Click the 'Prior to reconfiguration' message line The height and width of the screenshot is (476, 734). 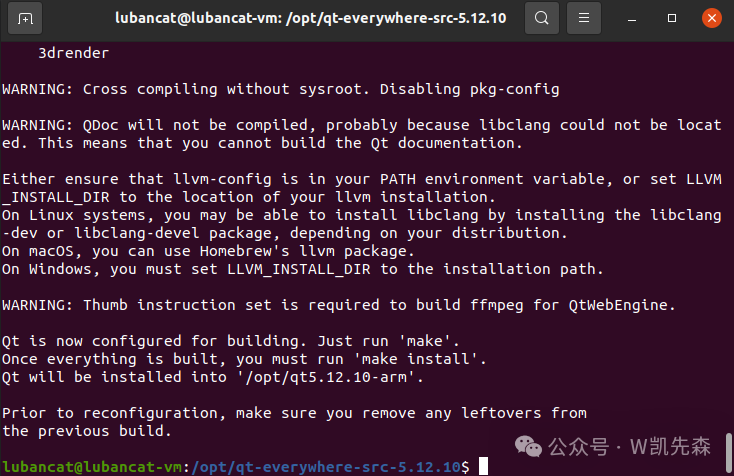click(x=294, y=413)
